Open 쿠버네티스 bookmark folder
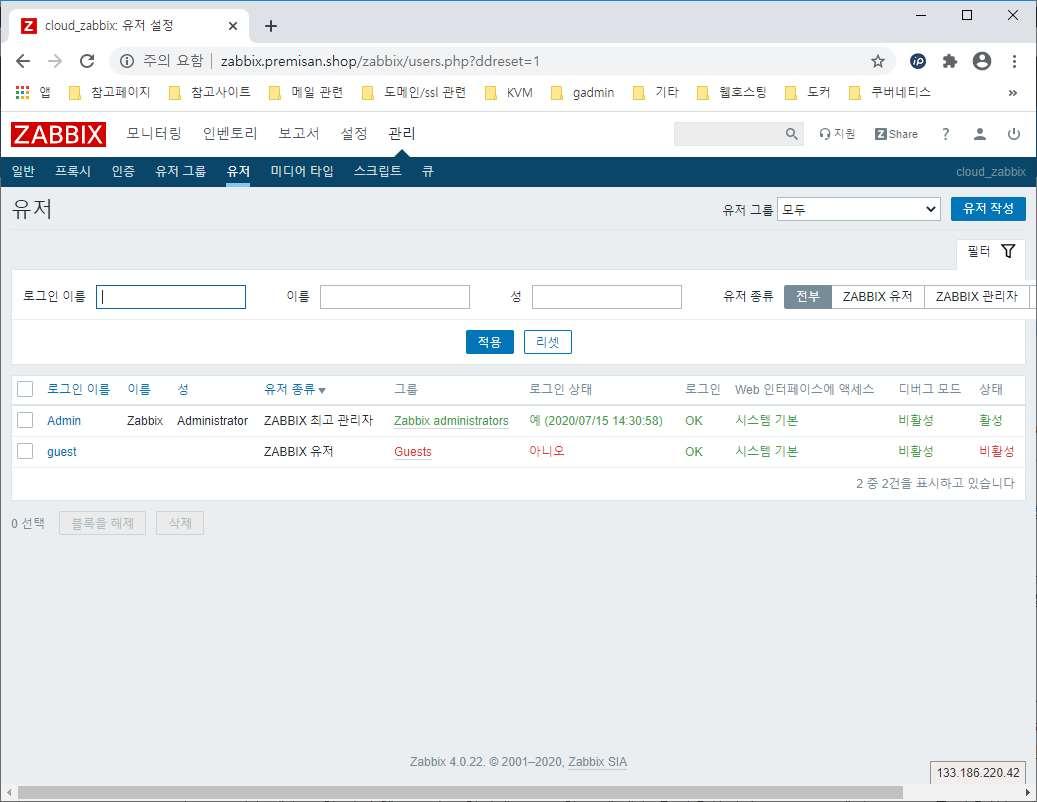This screenshot has width=1037, height=802. 890,93
